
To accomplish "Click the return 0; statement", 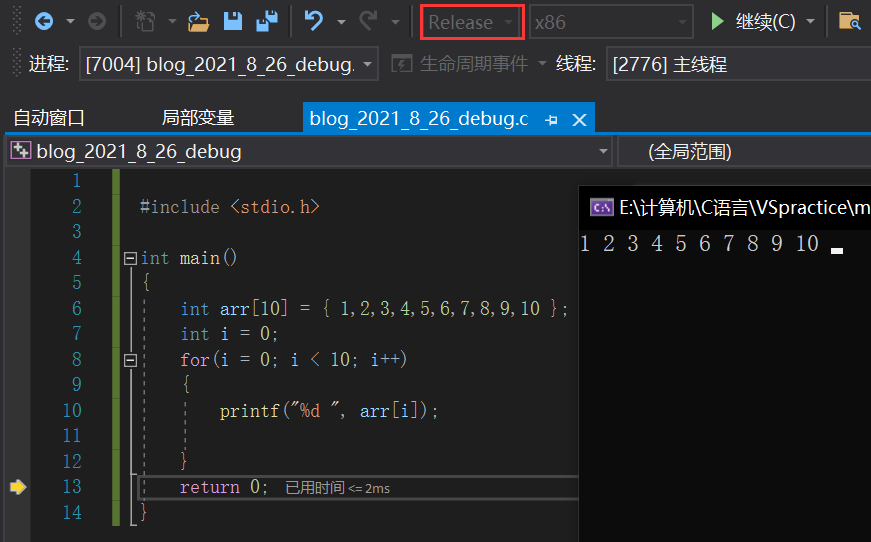I will [224, 487].
